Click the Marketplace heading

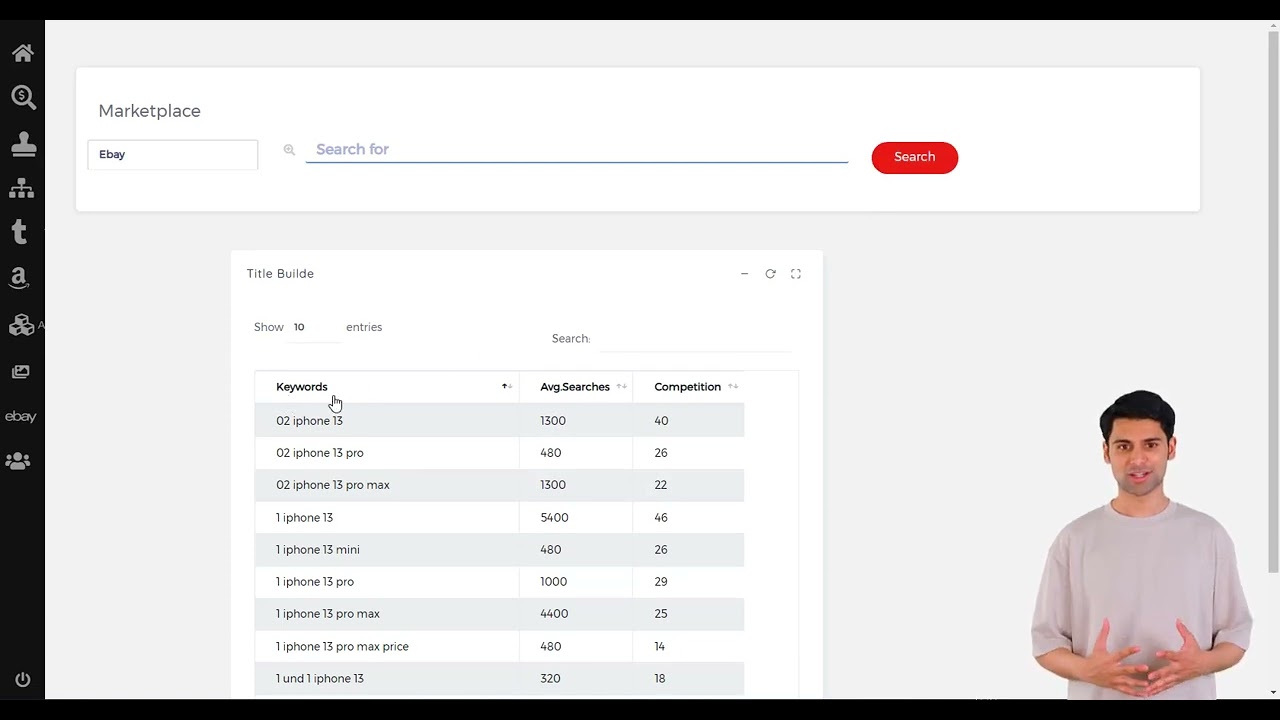click(149, 111)
